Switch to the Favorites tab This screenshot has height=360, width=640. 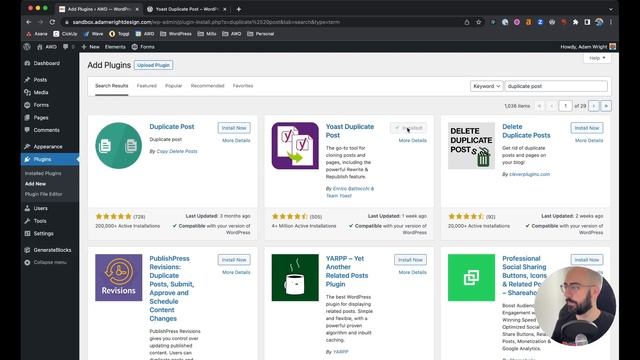[243, 86]
